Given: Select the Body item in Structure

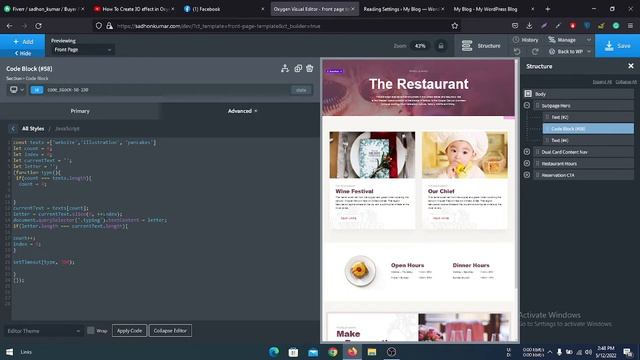Looking at the screenshot, I should click(x=579, y=94).
